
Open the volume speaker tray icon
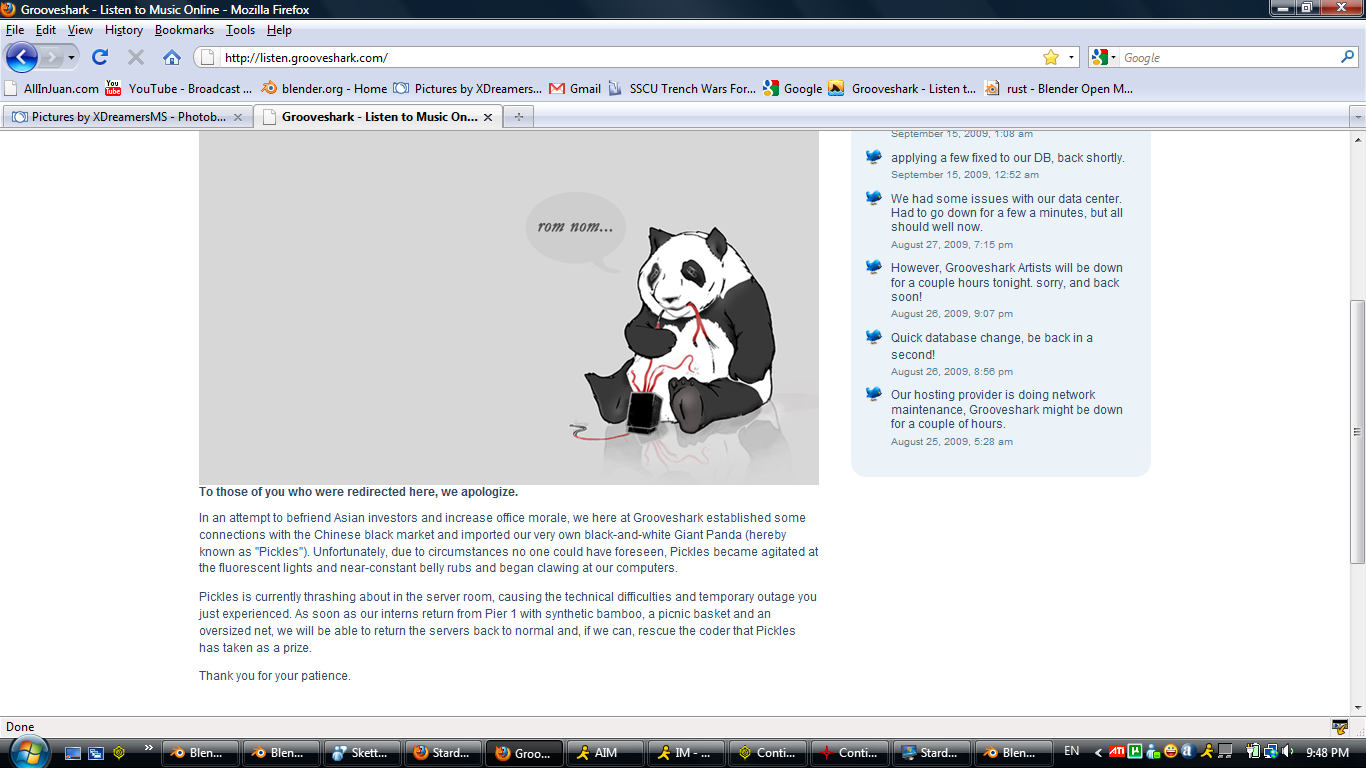point(1287,752)
